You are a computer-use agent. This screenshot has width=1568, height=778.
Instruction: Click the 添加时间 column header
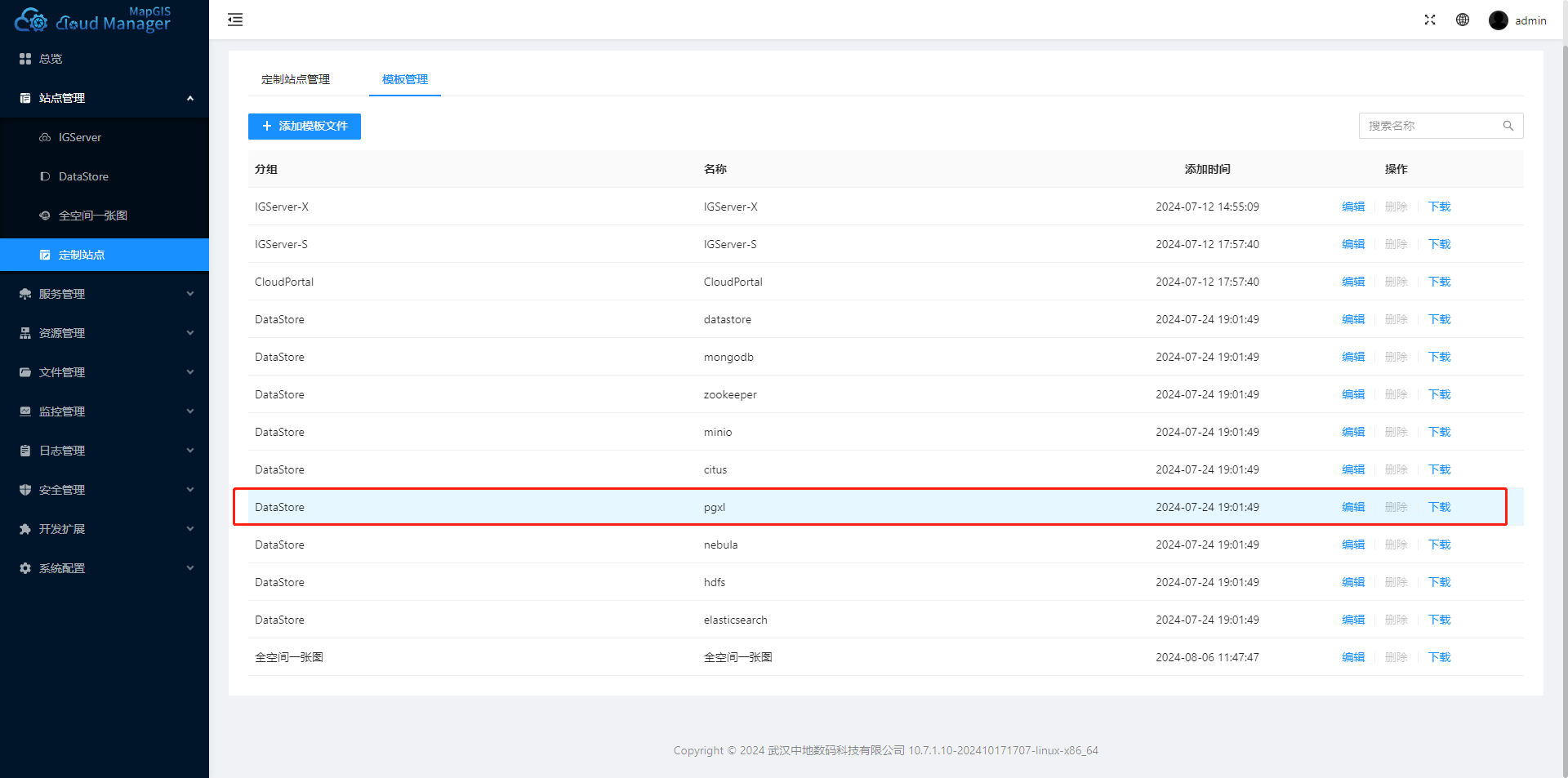click(x=1207, y=169)
